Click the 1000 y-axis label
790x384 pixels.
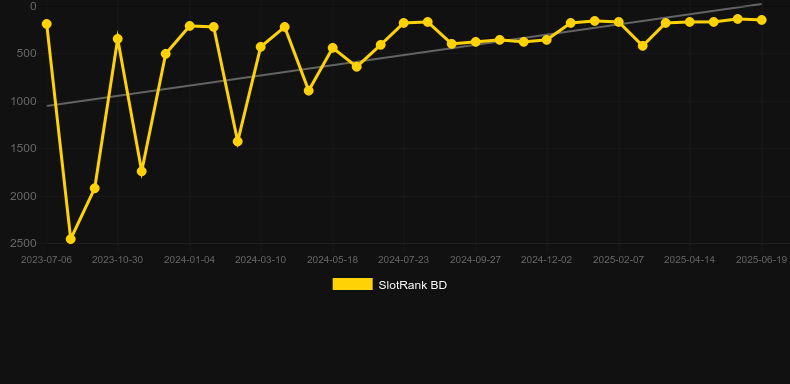click(23, 101)
